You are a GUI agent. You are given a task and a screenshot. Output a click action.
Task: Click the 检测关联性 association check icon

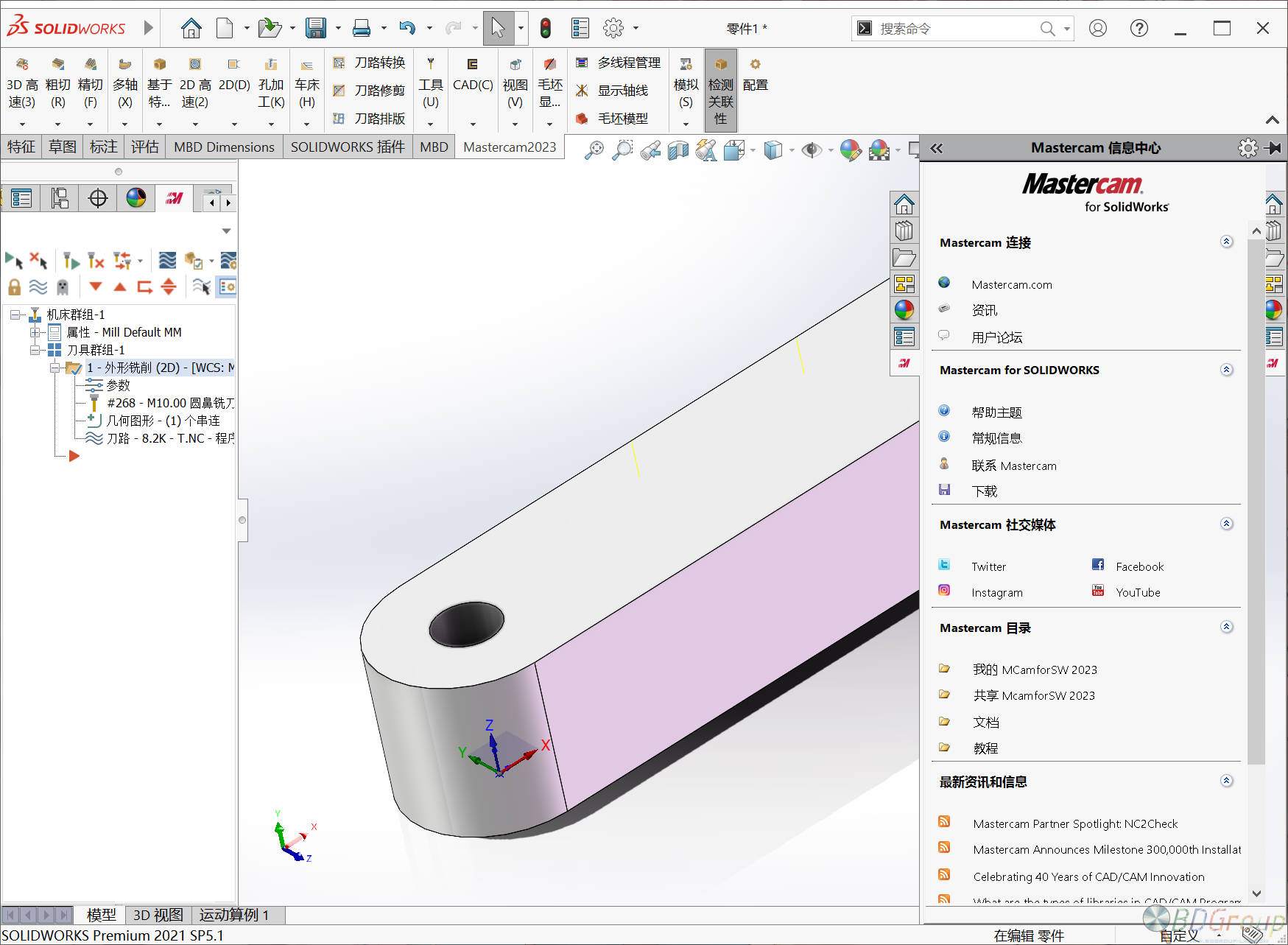point(720,88)
